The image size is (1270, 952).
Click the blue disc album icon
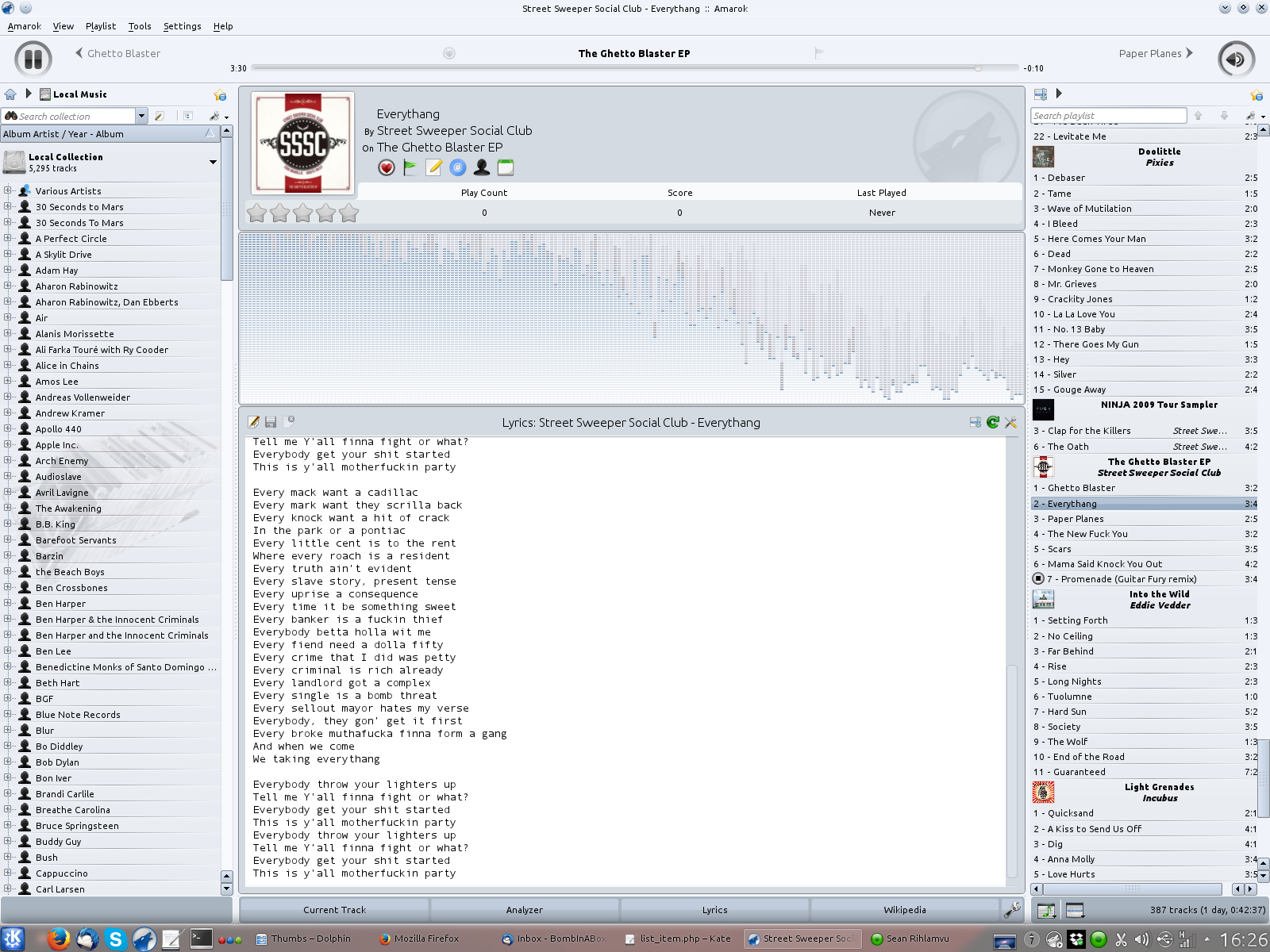(x=458, y=167)
